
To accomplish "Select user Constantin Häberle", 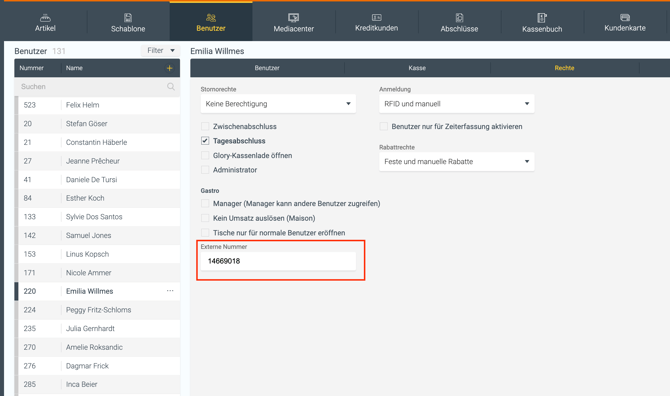I will [x=97, y=142].
